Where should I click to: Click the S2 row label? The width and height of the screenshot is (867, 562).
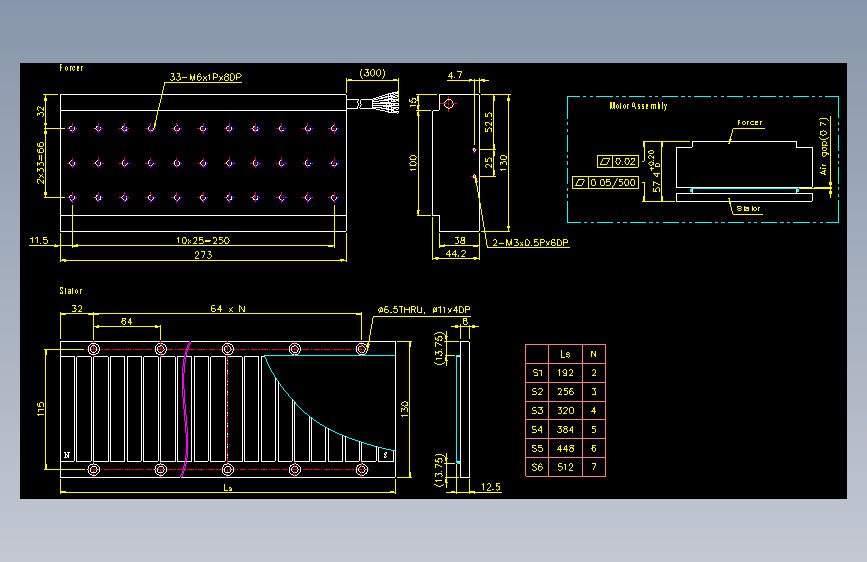[537, 392]
